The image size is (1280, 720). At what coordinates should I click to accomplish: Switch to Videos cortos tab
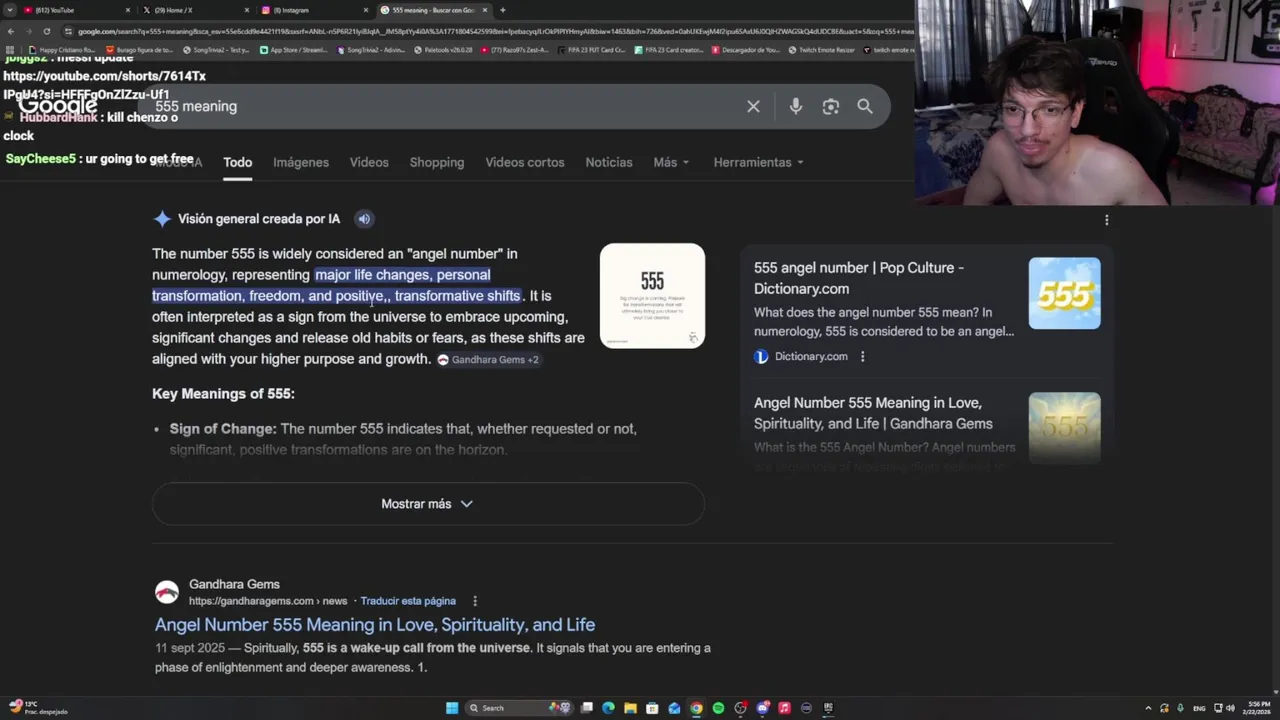pos(525,162)
